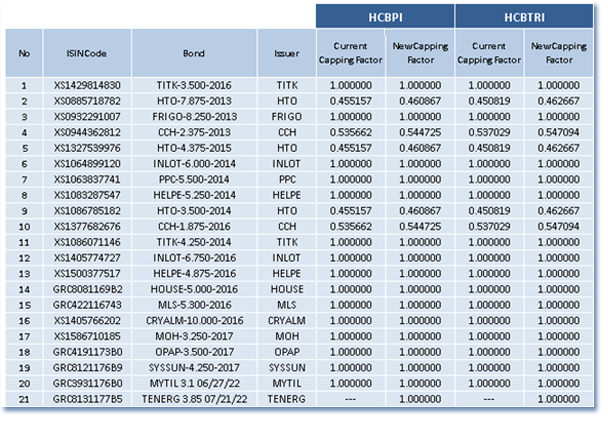Click the HOUSE issuer cell

click(286, 287)
